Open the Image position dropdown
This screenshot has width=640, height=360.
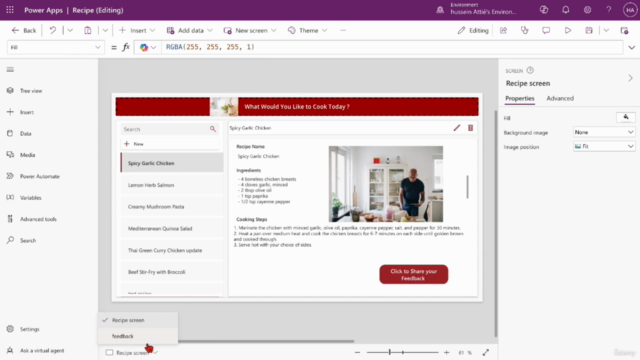[604, 146]
